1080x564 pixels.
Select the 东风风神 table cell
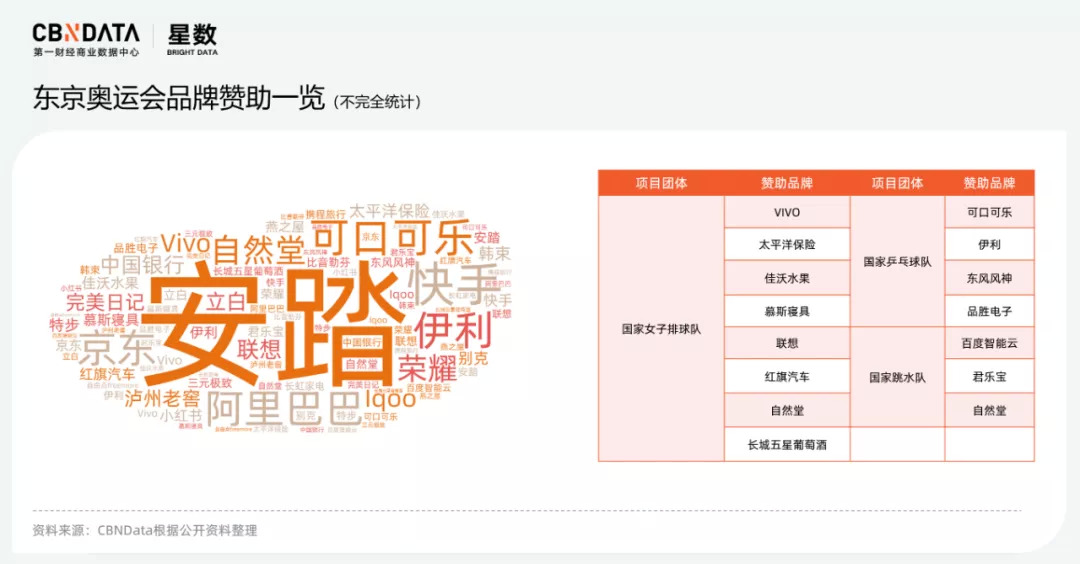click(989, 278)
